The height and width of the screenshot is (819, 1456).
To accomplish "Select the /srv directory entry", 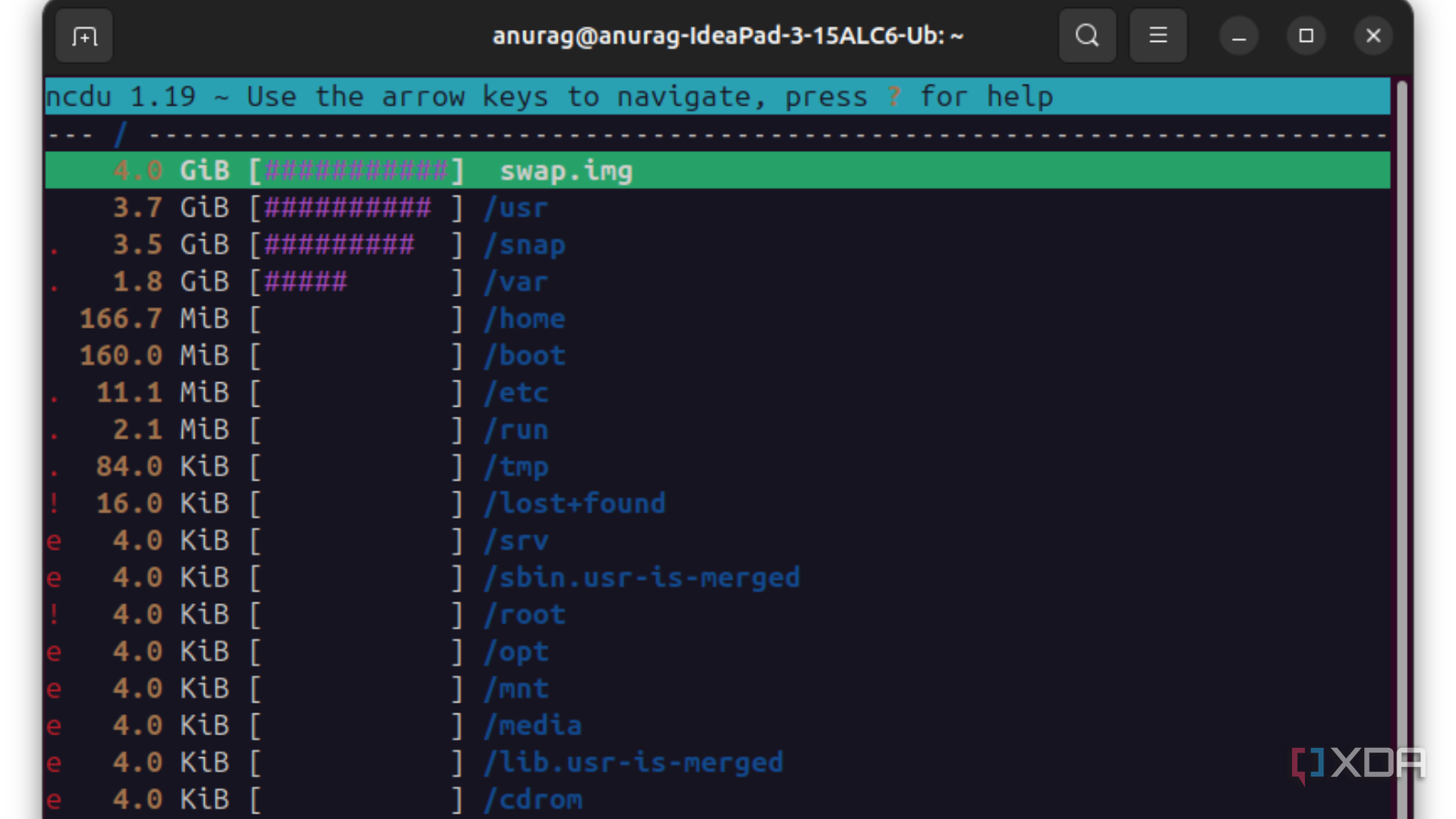I will click(516, 541).
